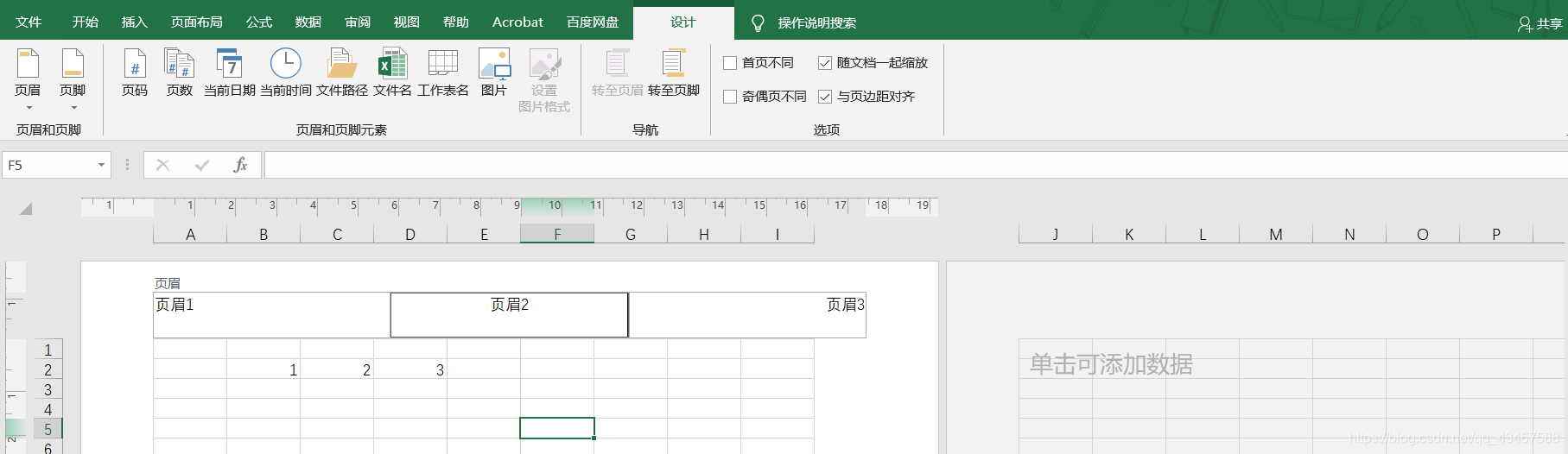Confirm entry with checkmark icon
Viewport: 1568px width, 454px height.
[x=202, y=165]
